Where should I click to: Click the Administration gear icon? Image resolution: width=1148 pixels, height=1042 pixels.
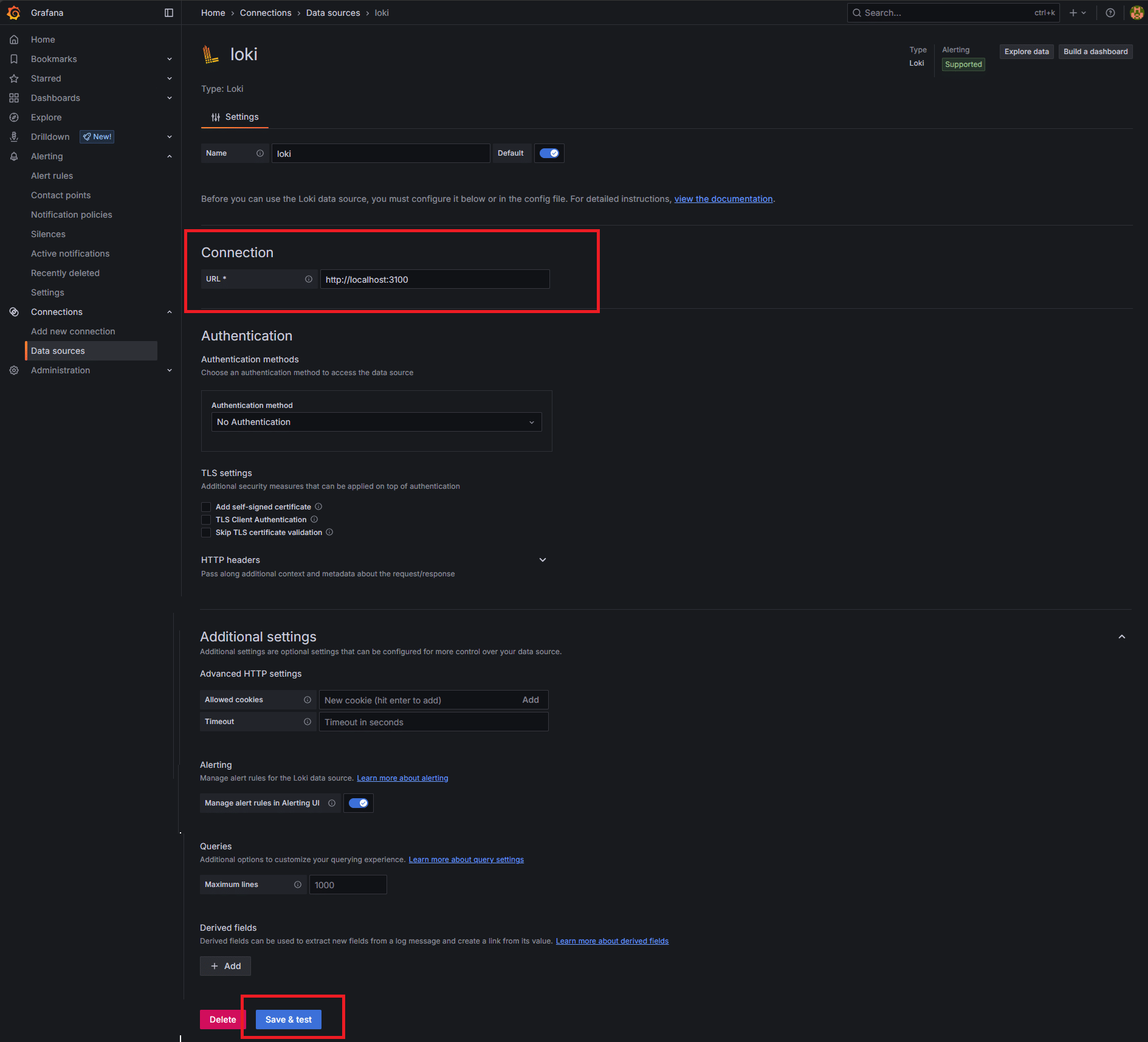click(x=14, y=370)
